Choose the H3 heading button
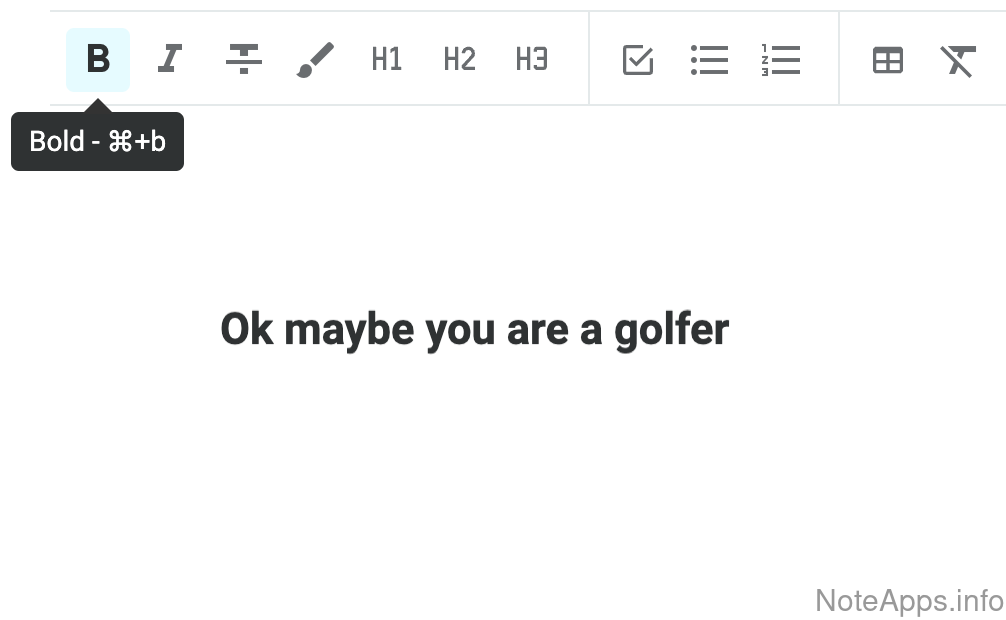Viewport: 1006px width, 620px height. (x=531, y=60)
